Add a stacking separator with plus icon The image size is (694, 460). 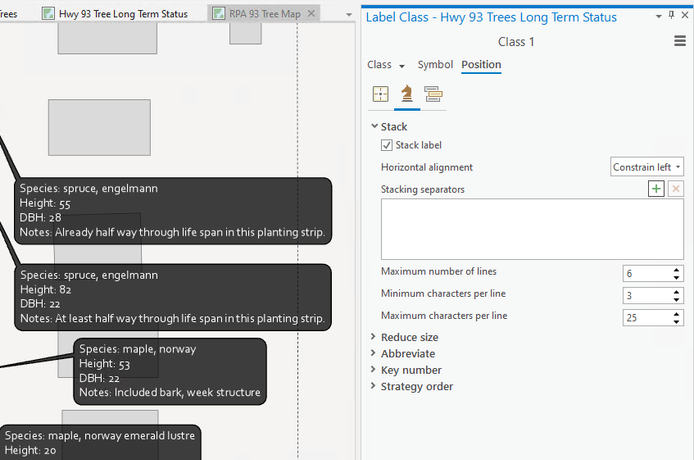pyautogui.click(x=656, y=189)
